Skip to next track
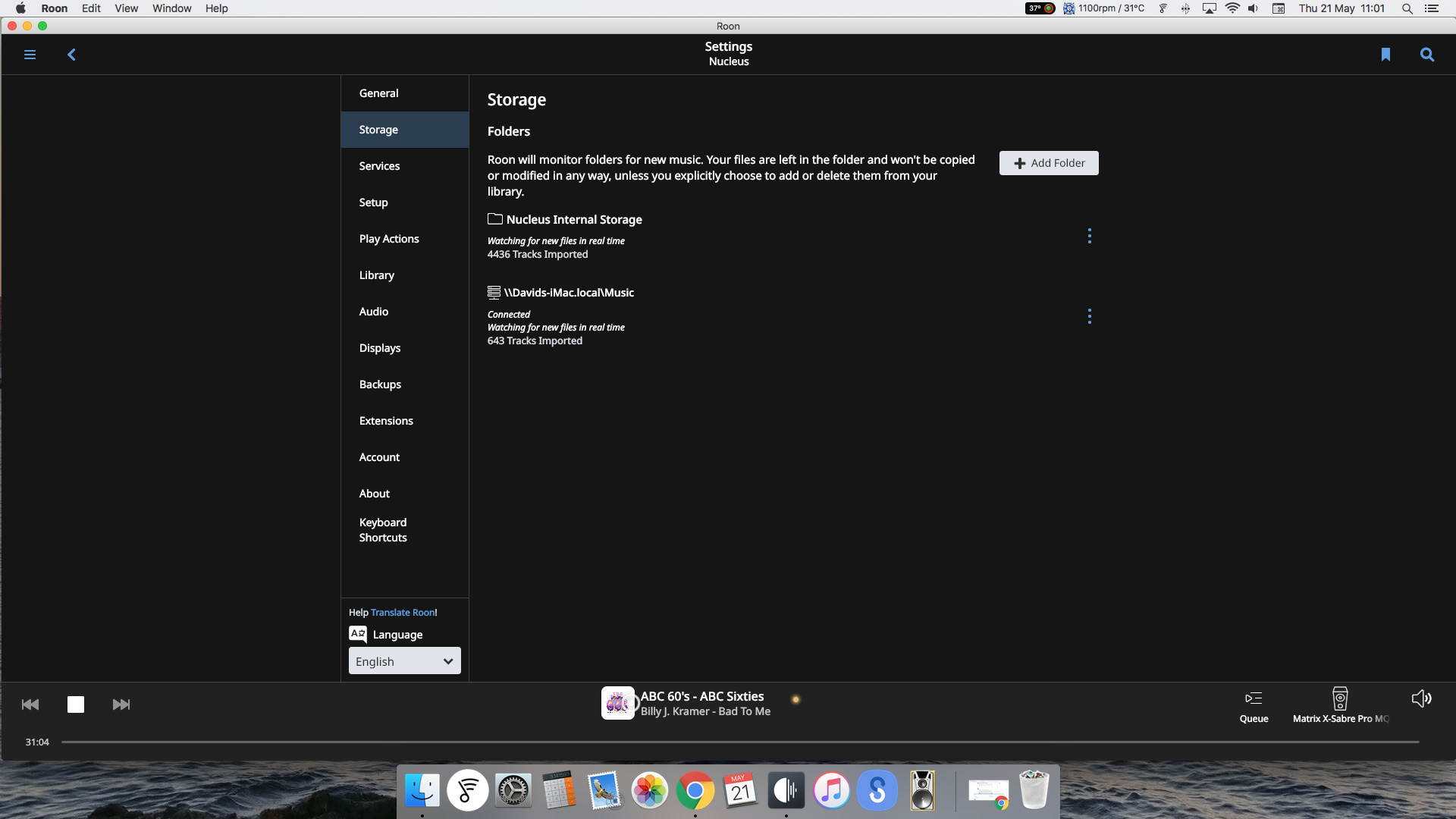 pos(121,704)
